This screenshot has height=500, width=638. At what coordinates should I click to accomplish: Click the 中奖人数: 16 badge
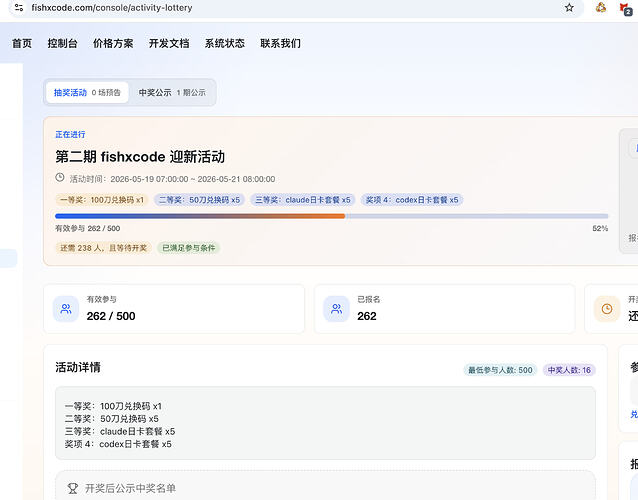[x=569, y=370]
